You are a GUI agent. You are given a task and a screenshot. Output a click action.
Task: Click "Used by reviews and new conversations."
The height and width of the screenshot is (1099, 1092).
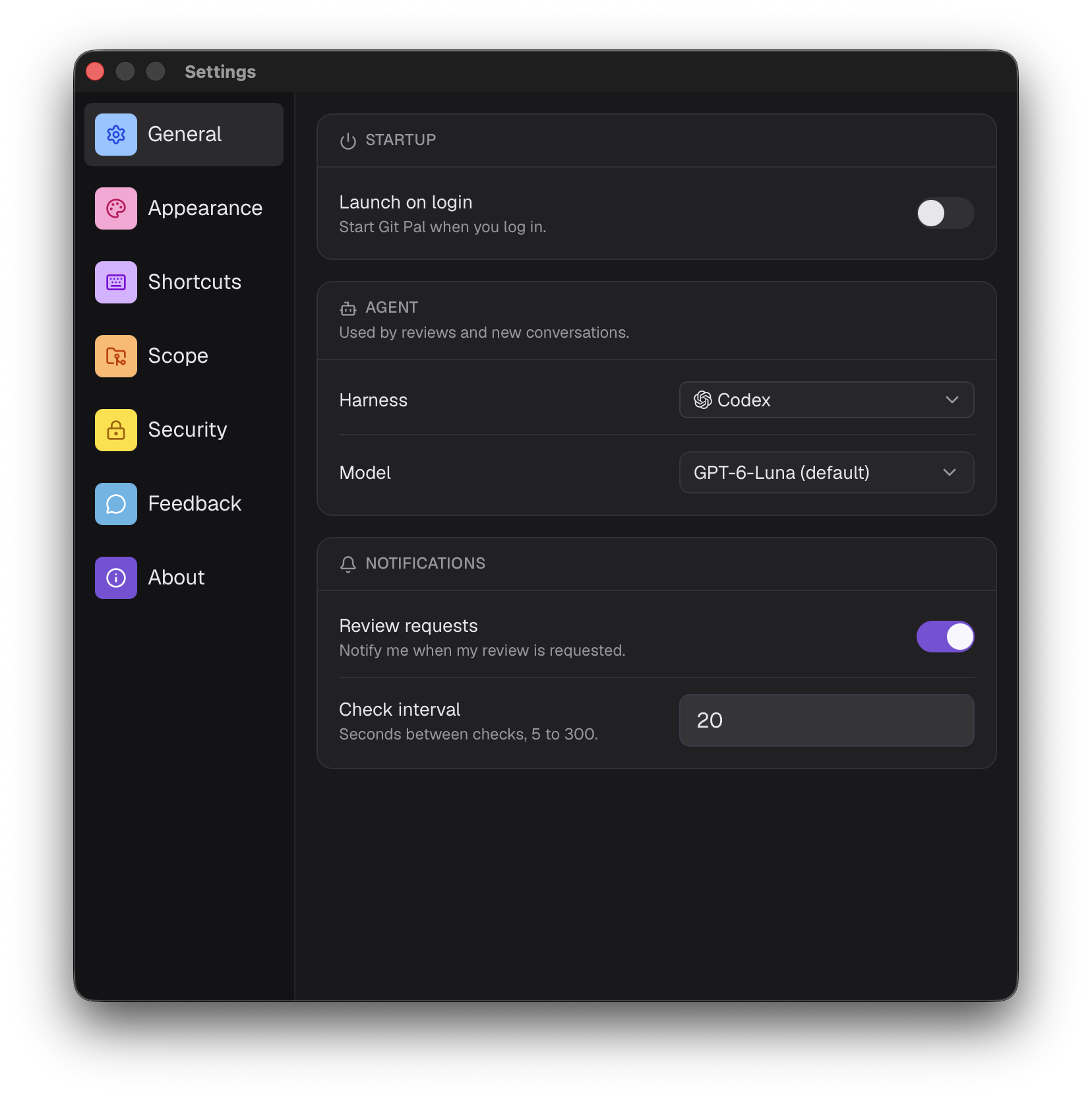point(484,332)
